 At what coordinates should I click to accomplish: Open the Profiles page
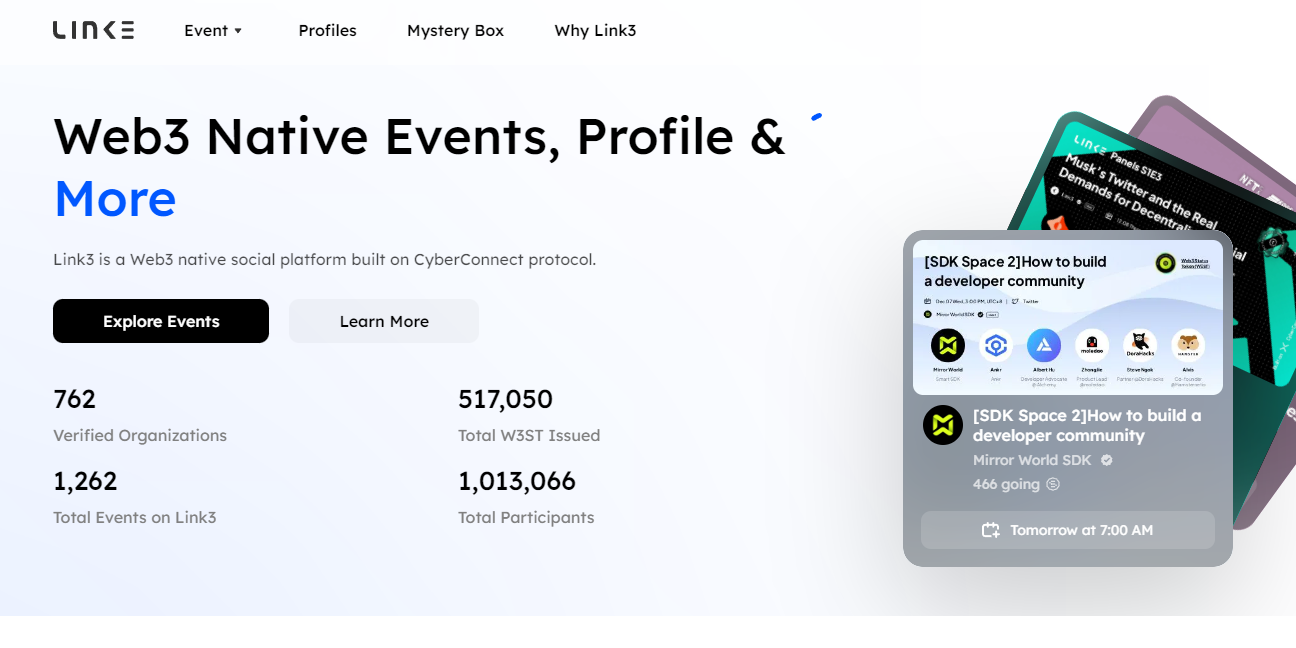327,30
